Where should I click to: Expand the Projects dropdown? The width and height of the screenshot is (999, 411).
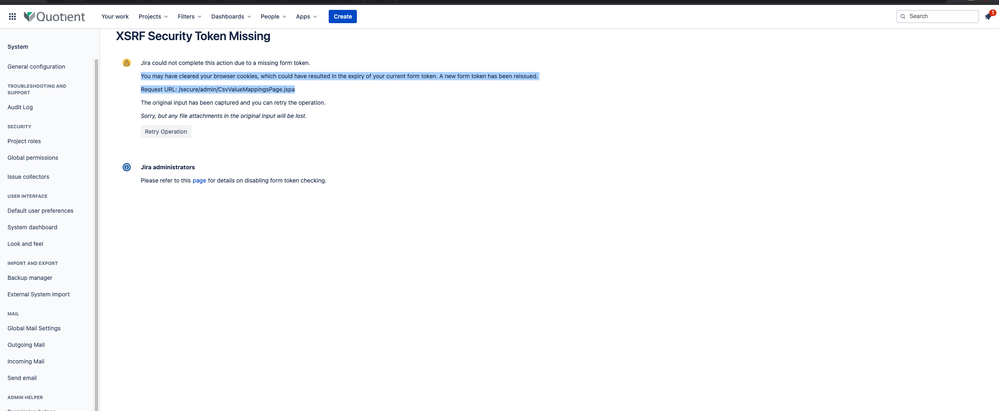(153, 17)
